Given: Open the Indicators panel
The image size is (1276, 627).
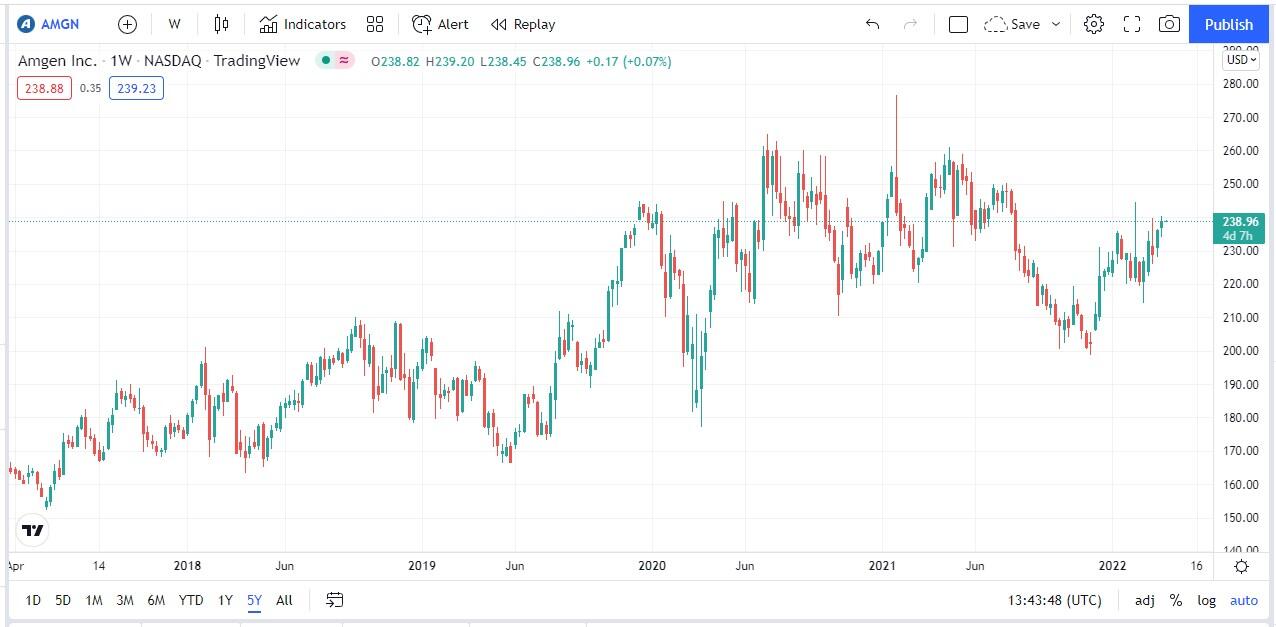Looking at the screenshot, I should pyautogui.click(x=302, y=24).
